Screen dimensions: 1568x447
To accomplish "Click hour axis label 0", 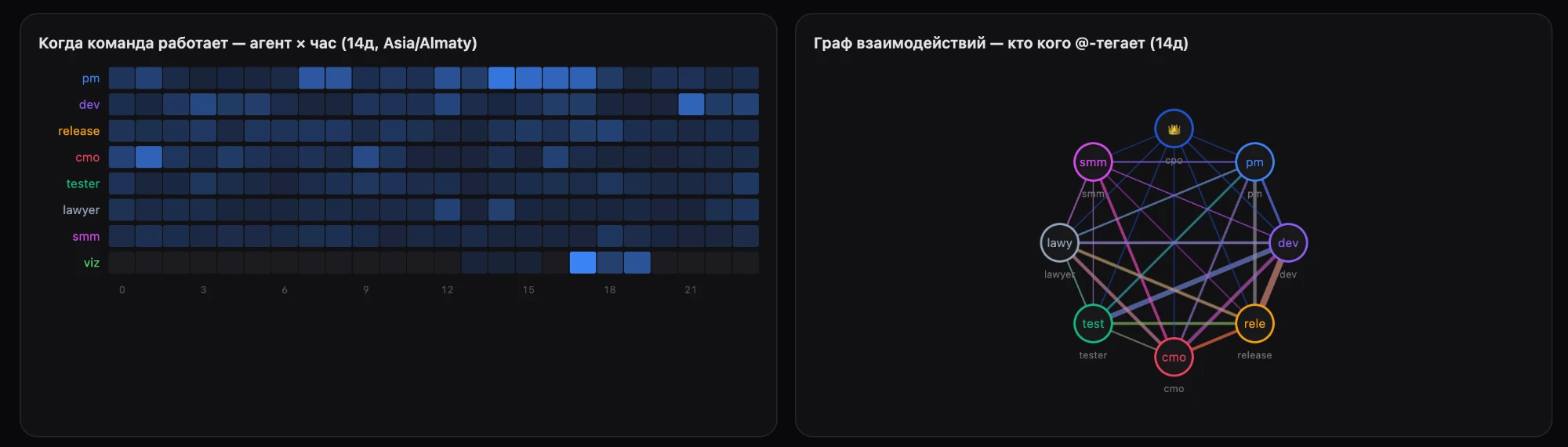I will point(122,290).
